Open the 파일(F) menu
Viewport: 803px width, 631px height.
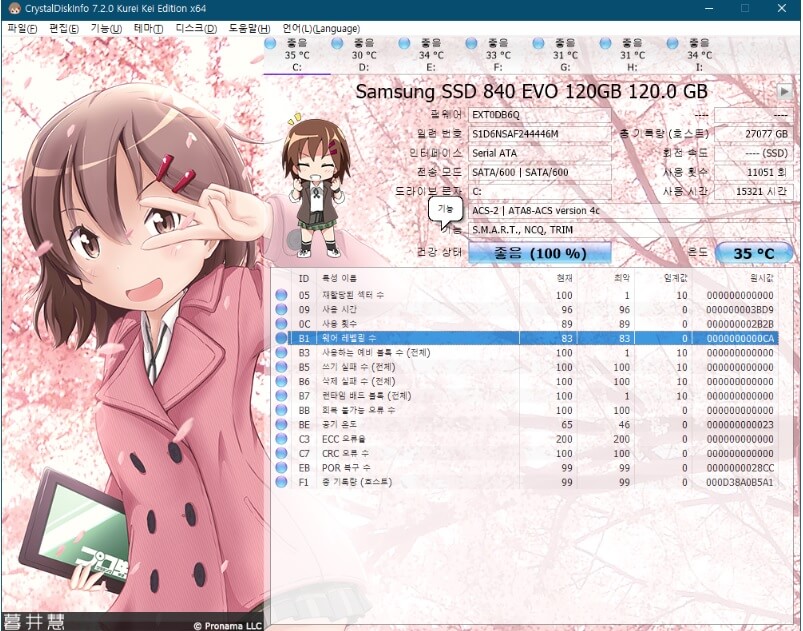point(22,29)
